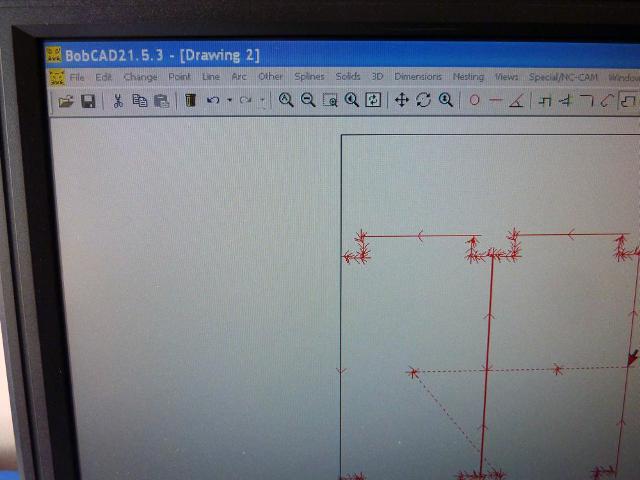Click the BobCAD document icon beside File
Screen dimensions: 640x480
pyautogui.click(x=57, y=78)
